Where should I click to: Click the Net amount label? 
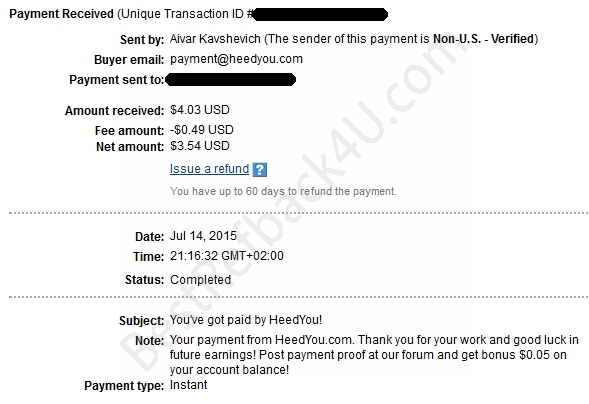130,146
